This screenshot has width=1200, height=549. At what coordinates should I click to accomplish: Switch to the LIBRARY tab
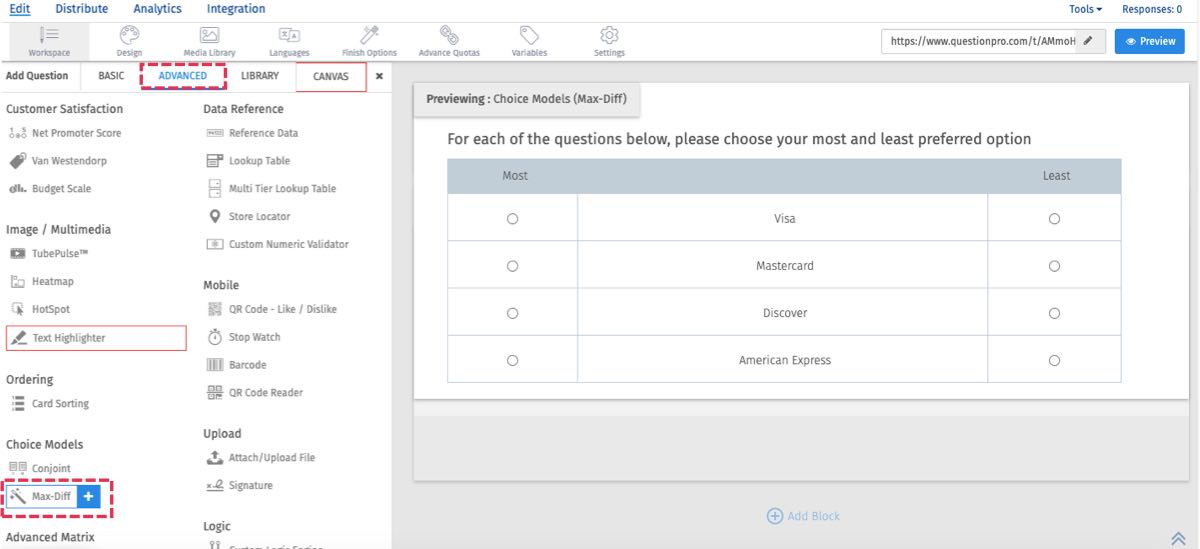click(x=260, y=76)
